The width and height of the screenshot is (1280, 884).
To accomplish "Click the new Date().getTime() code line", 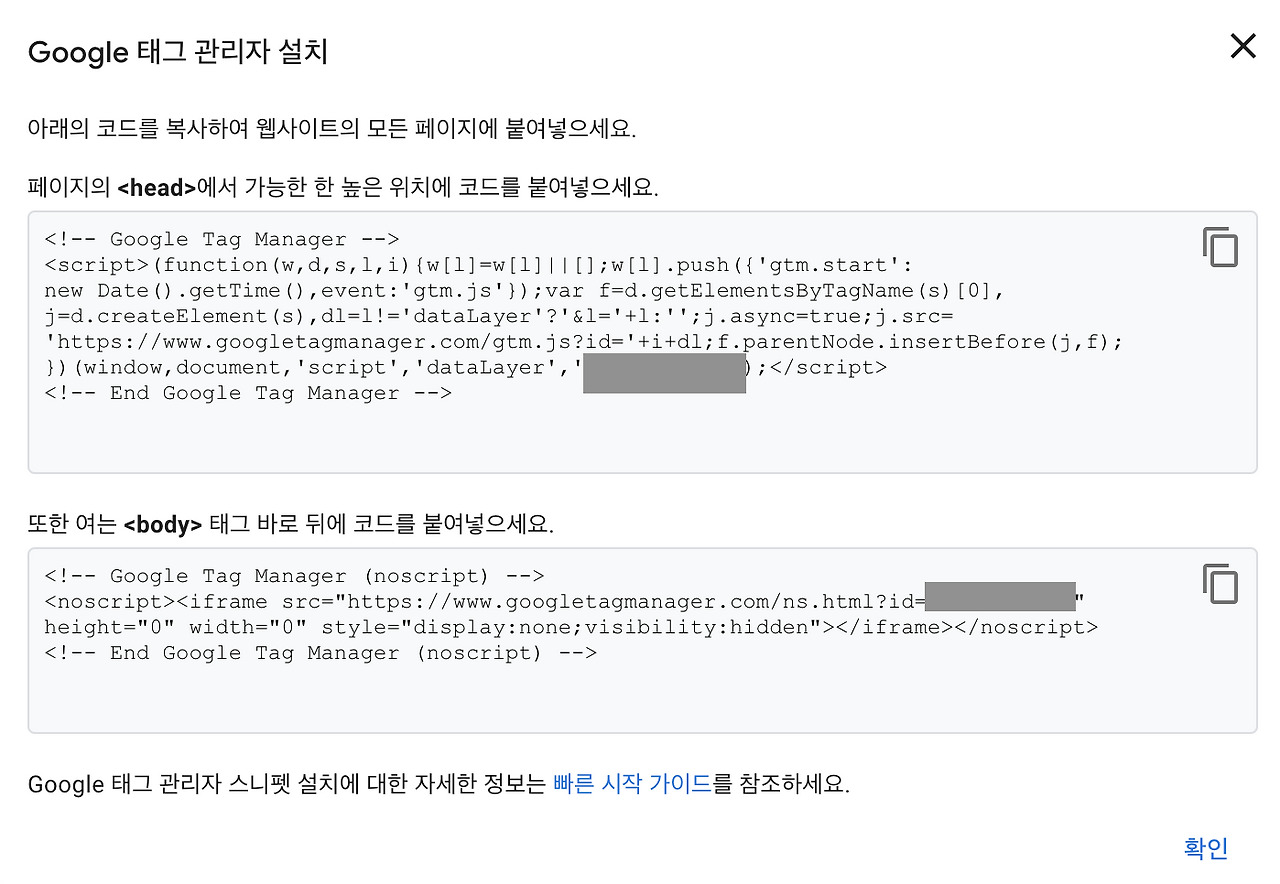I will pyautogui.click(x=524, y=291).
